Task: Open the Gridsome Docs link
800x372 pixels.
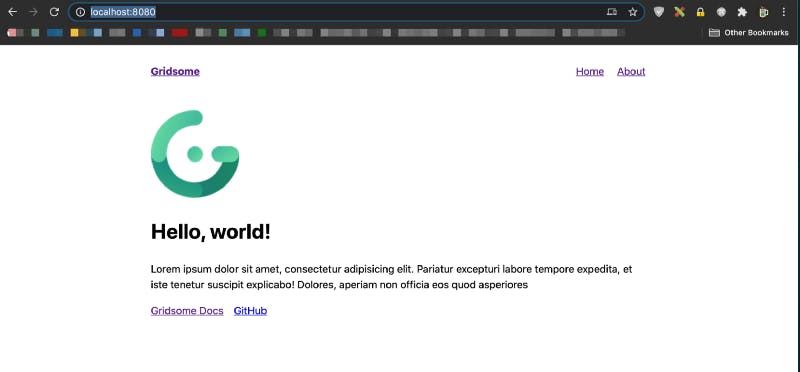Action: (x=187, y=311)
